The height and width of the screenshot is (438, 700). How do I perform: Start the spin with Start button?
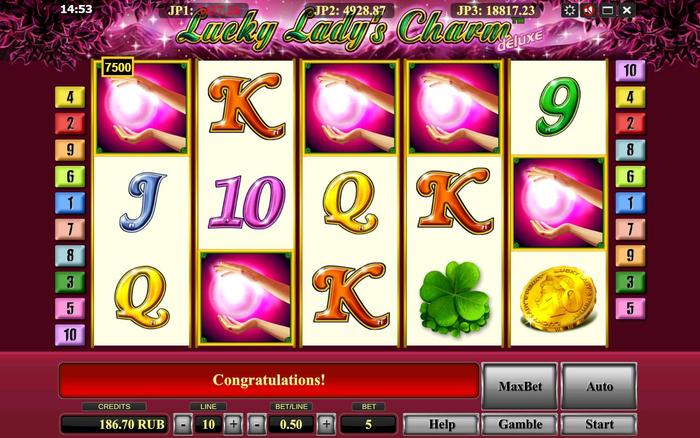pos(599,424)
